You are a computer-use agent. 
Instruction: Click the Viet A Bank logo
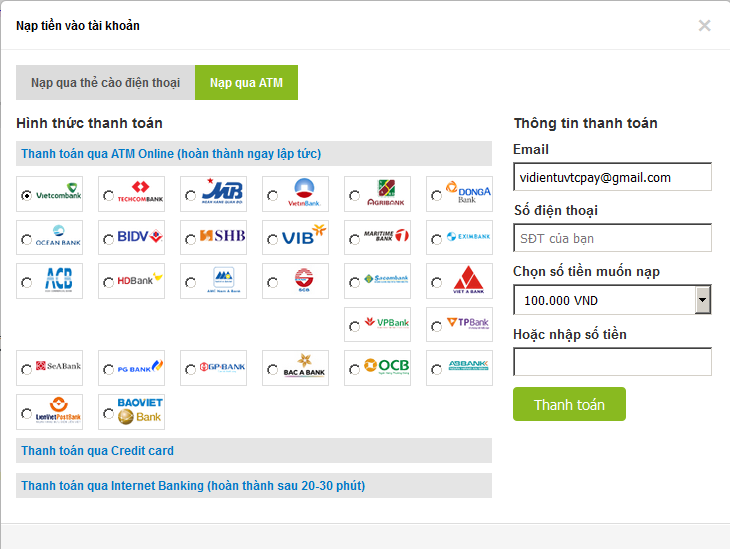pos(468,279)
